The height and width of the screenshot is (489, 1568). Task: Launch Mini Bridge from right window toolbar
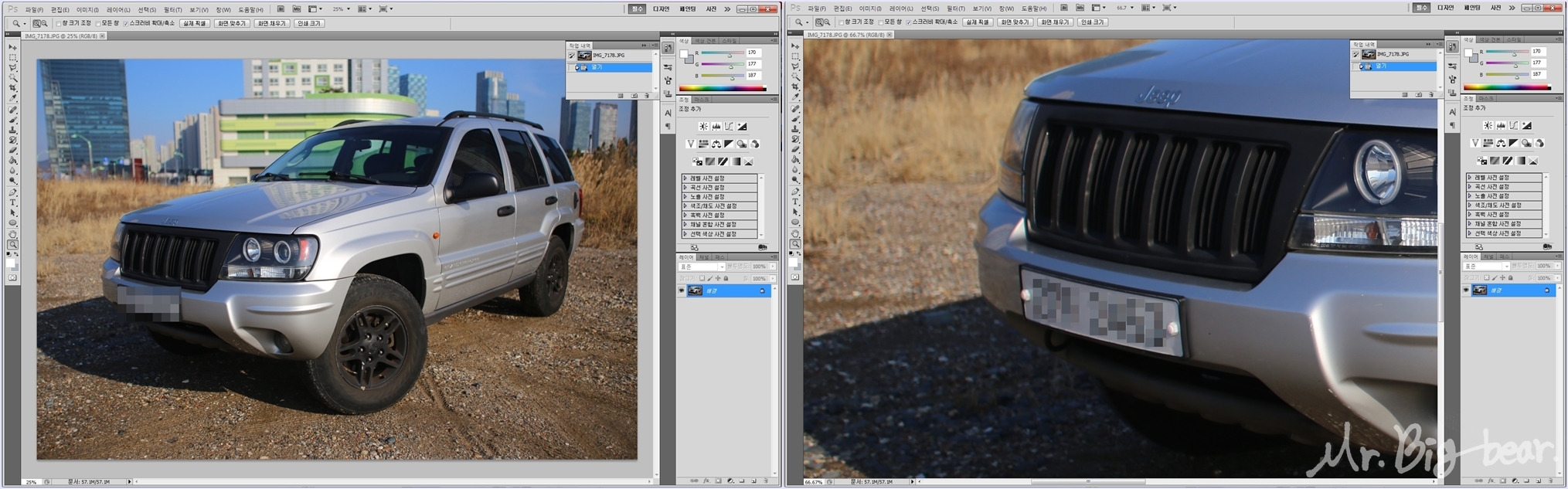tap(1080, 8)
